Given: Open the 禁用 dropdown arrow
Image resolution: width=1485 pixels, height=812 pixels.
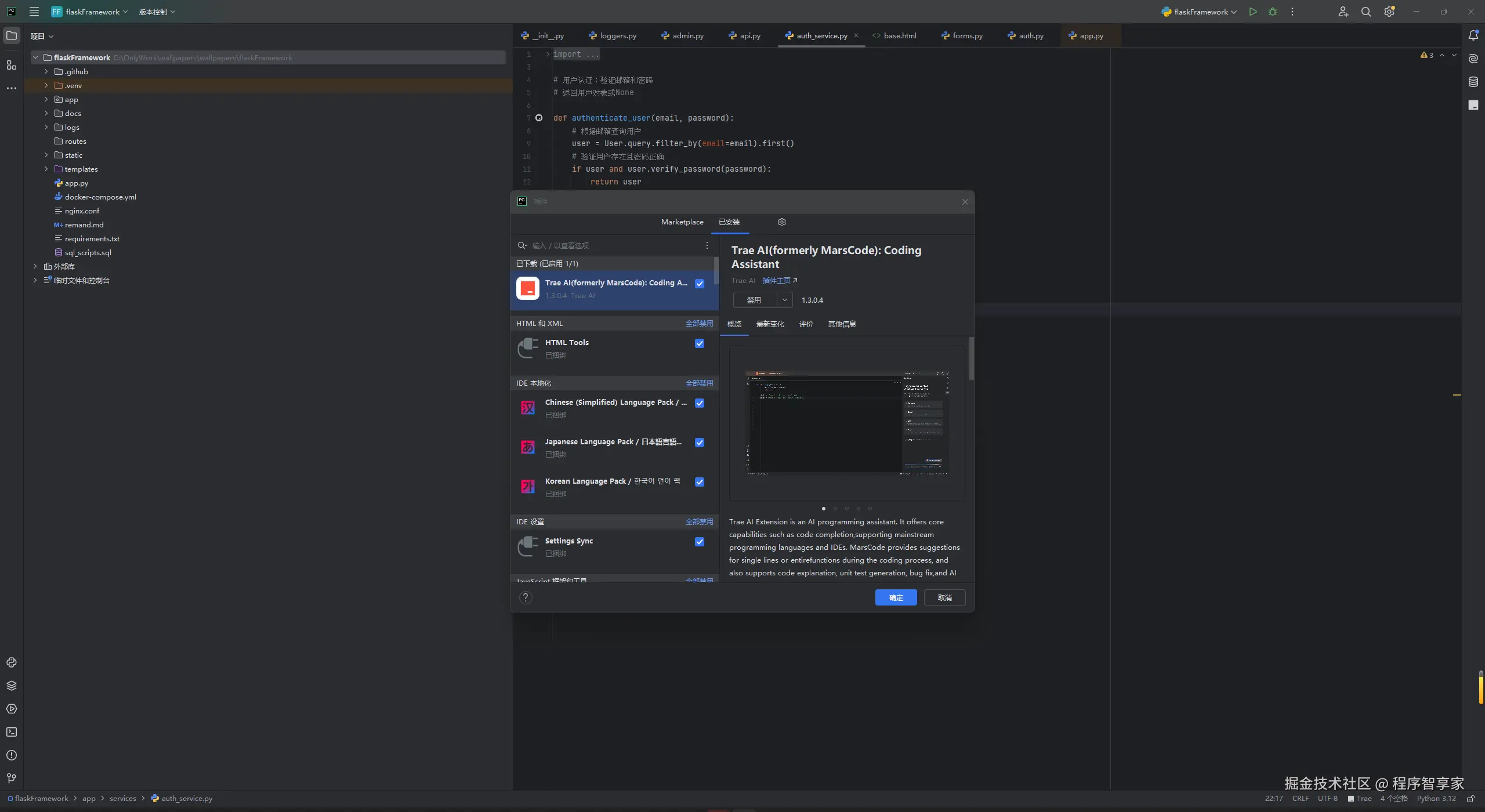Looking at the screenshot, I should [x=784, y=300].
